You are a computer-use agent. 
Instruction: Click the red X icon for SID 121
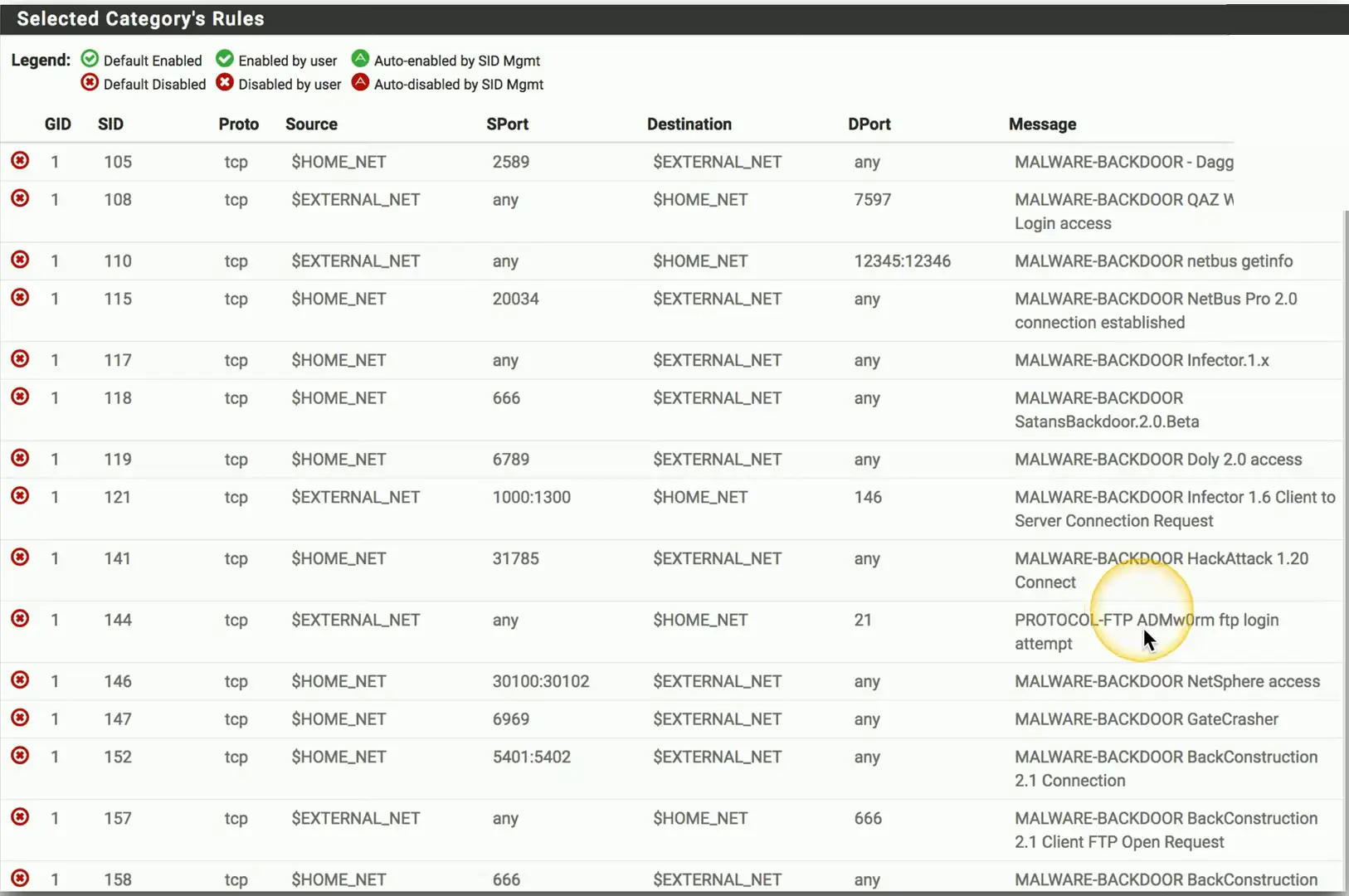click(x=20, y=495)
